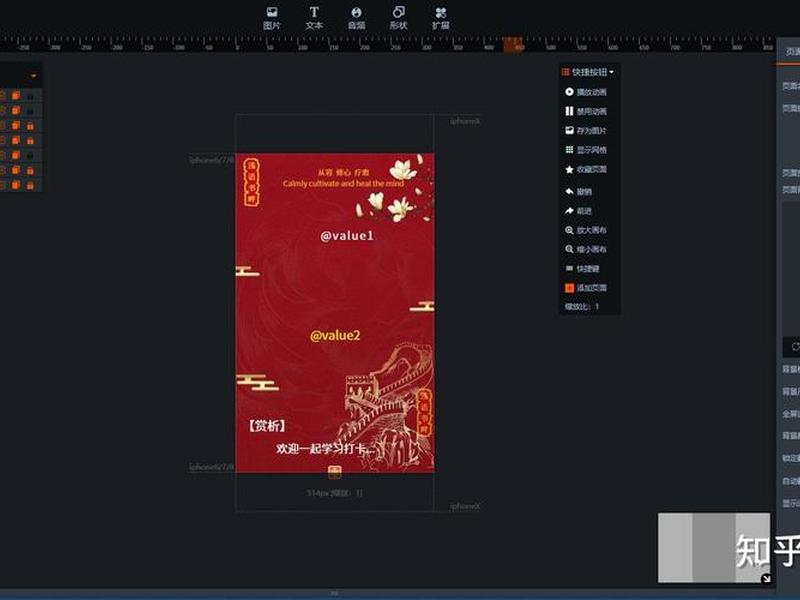Image resolution: width=800 pixels, height=600 pixels.
Task: Select the 欢迎一起学习打卡 text line
Action: (x=324, y=448)
